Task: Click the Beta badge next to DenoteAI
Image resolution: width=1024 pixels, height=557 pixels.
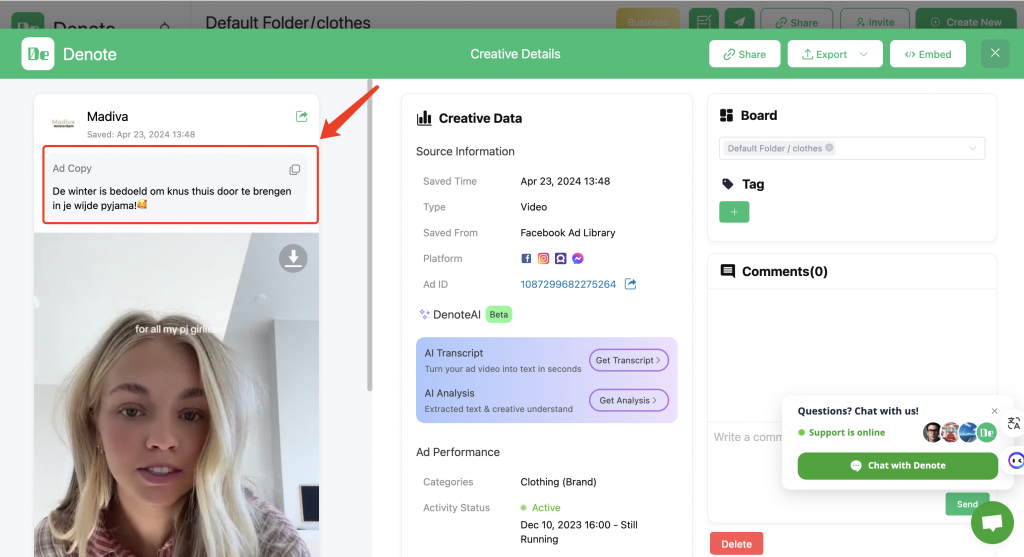Action: click(x=498, y=314)
